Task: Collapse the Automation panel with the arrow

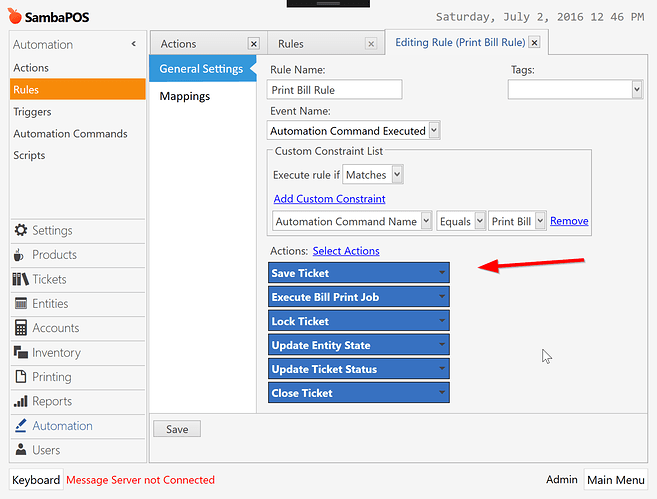Action: [x=134, y=44]
